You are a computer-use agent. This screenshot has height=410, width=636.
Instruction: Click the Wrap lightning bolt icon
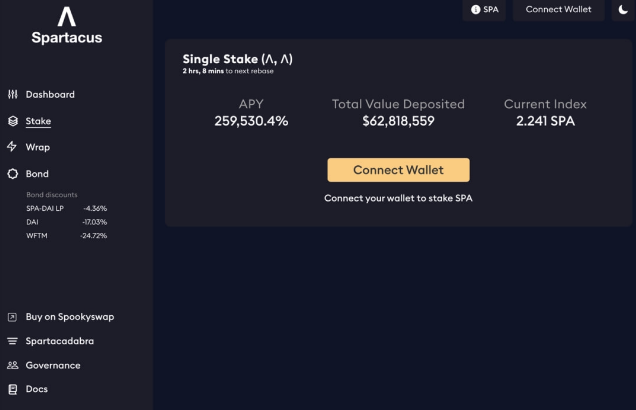coord(12,147)
